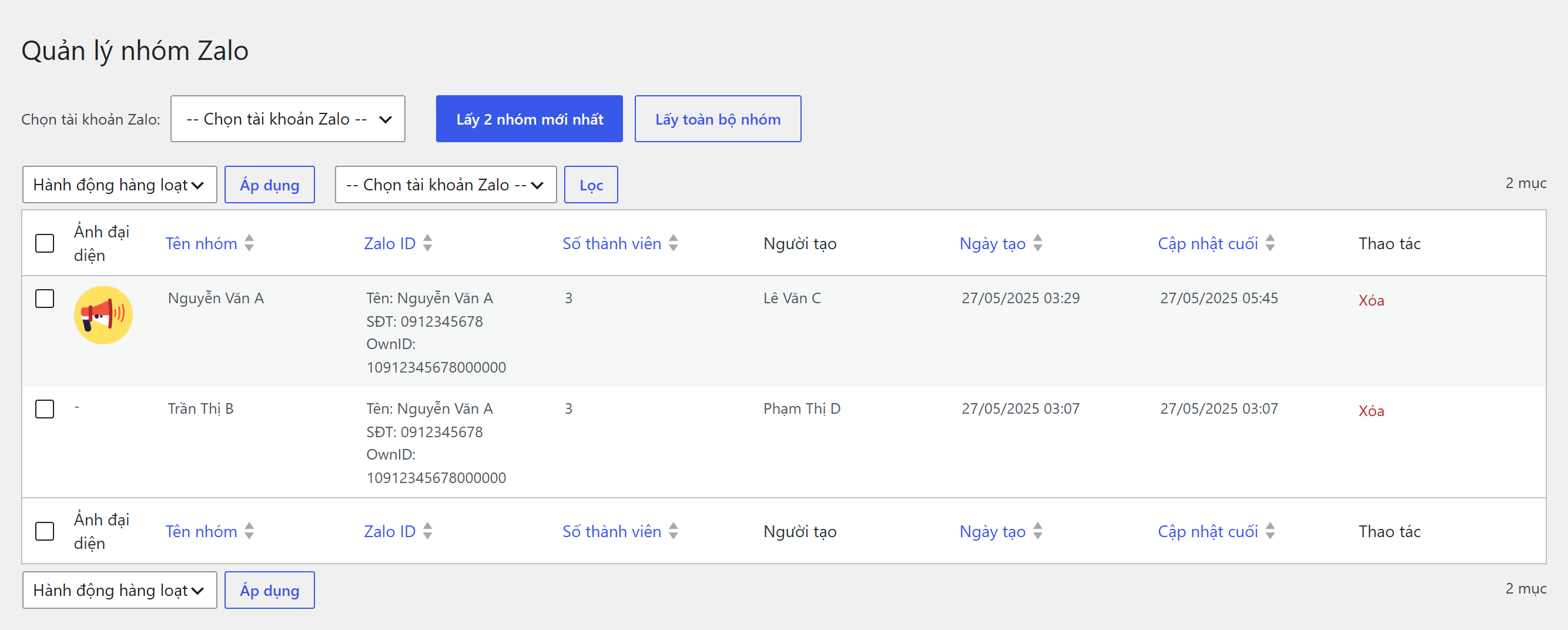The height and width of the screenshot is (630, 1568).
Task: Click creator name 'Phạm Thị D'
Action: pyautogui.click(x=802, y=408)
